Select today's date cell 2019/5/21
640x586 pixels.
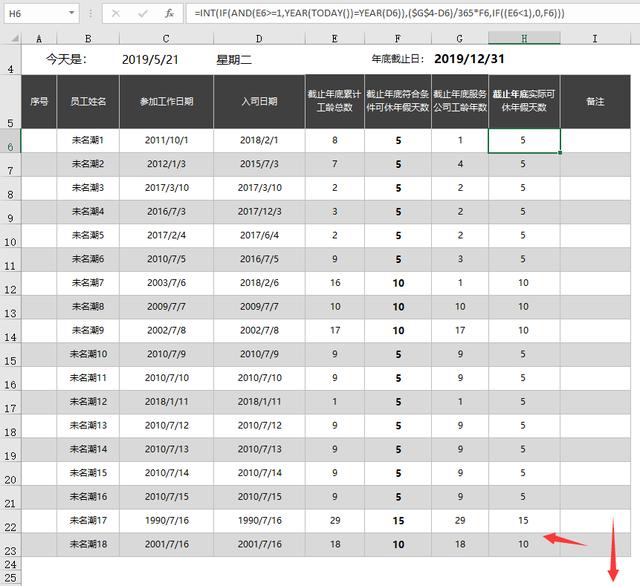click(150, 59)
